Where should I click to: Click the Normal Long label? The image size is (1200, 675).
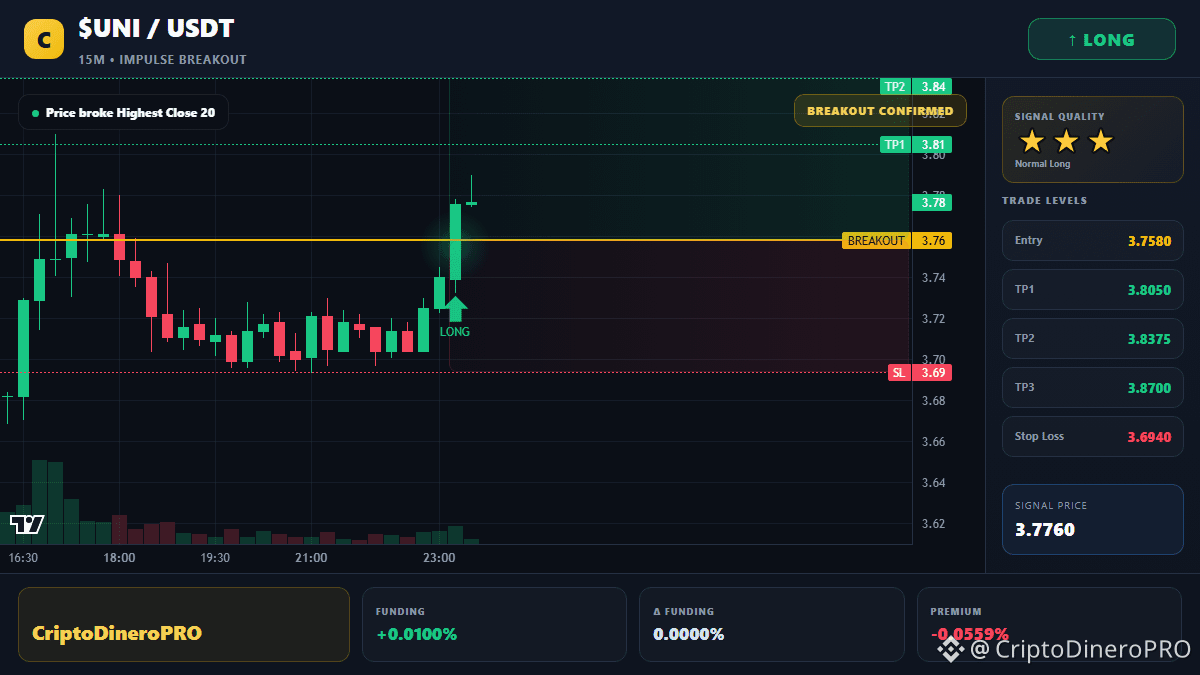(x=1042, y=164)
